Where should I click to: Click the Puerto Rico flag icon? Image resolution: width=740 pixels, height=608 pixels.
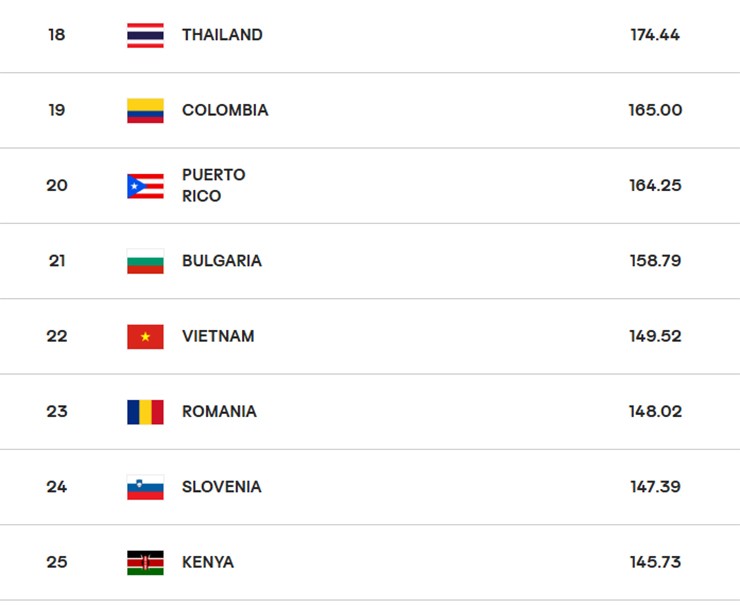tap(145, 186)
